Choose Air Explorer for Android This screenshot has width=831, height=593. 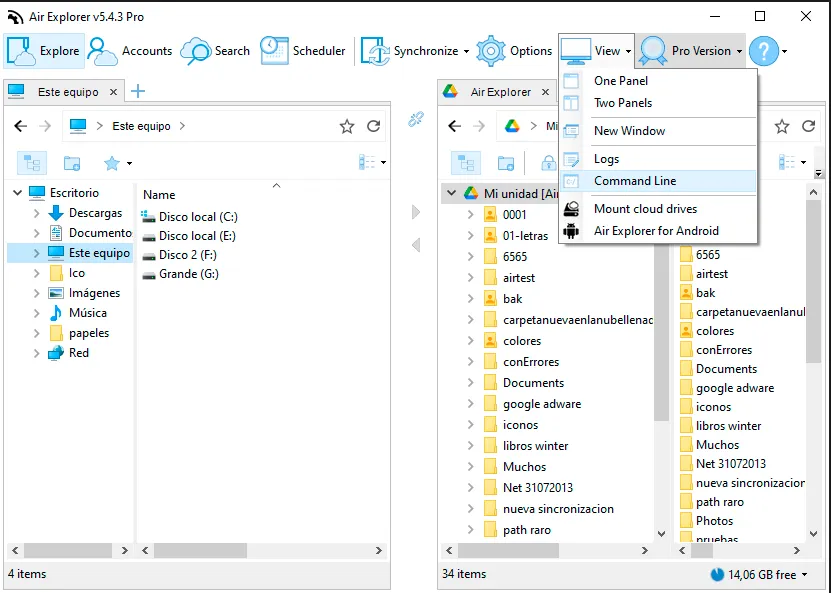[x=658, y=231]
